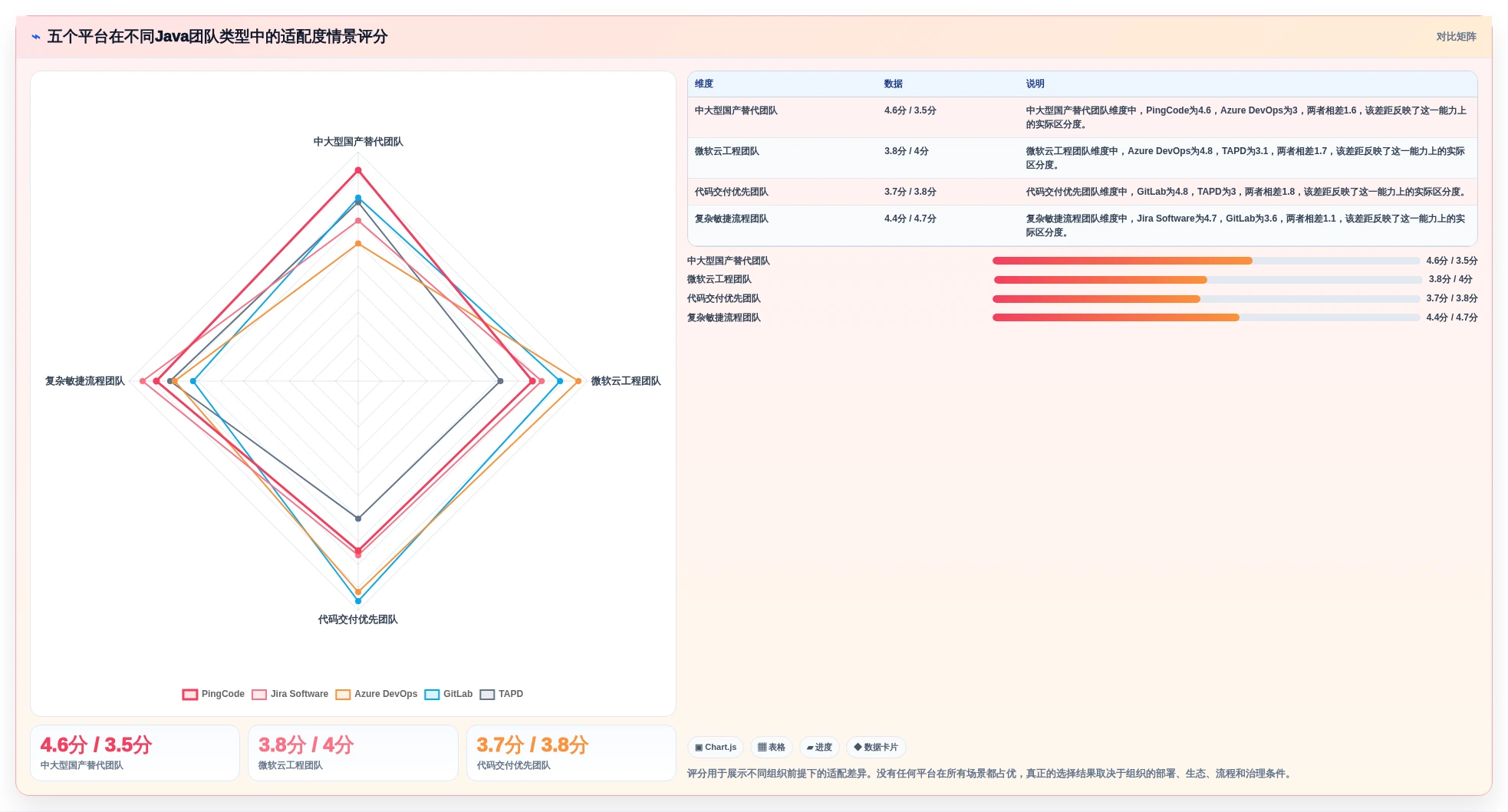The width and height of the screenshot is (1508, 812).
Task: Open the 3.8分 / 4分 data card
Action: point(353,753)
